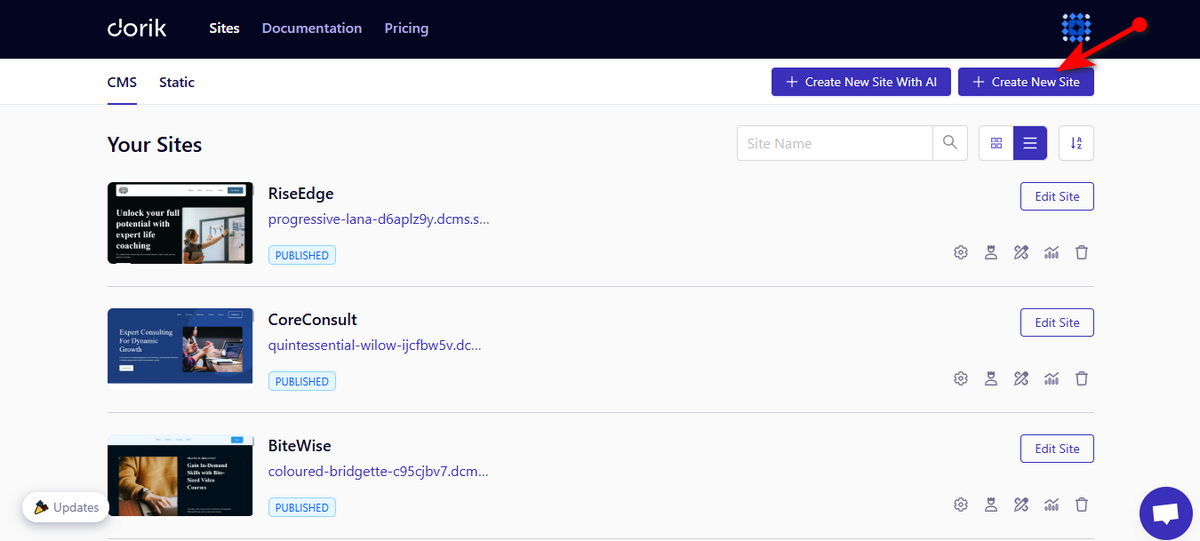Select the CMS tab

pos(122,82)
